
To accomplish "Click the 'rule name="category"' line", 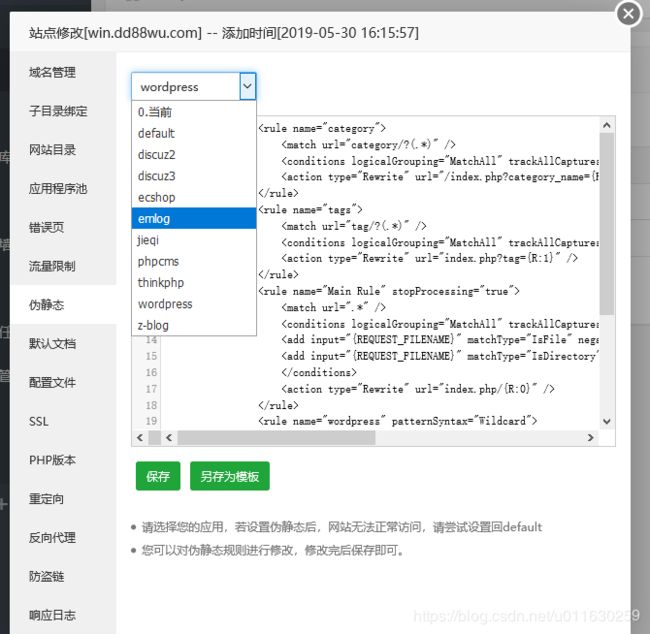I will click(x=322, y=129).
